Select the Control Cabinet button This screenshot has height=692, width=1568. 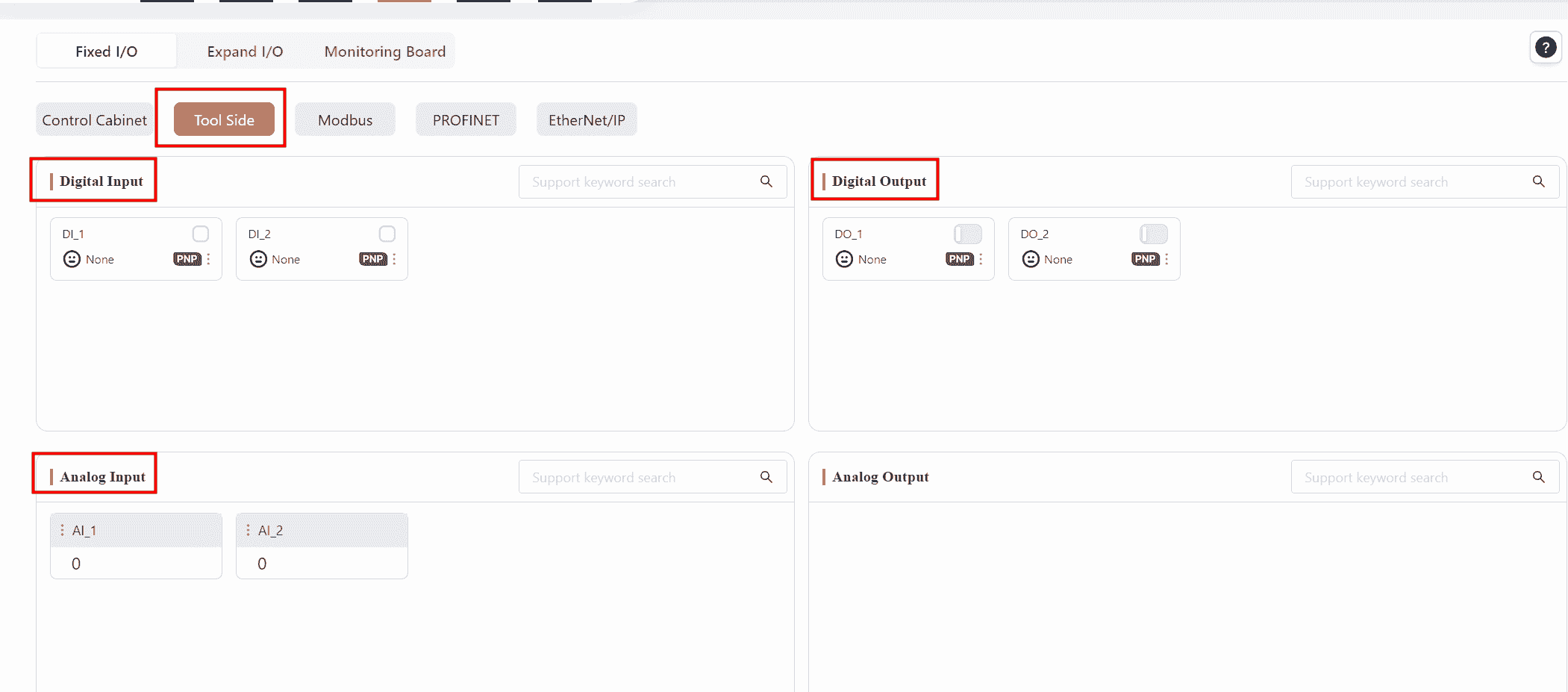pyautogui.click(x=94, y=120)
